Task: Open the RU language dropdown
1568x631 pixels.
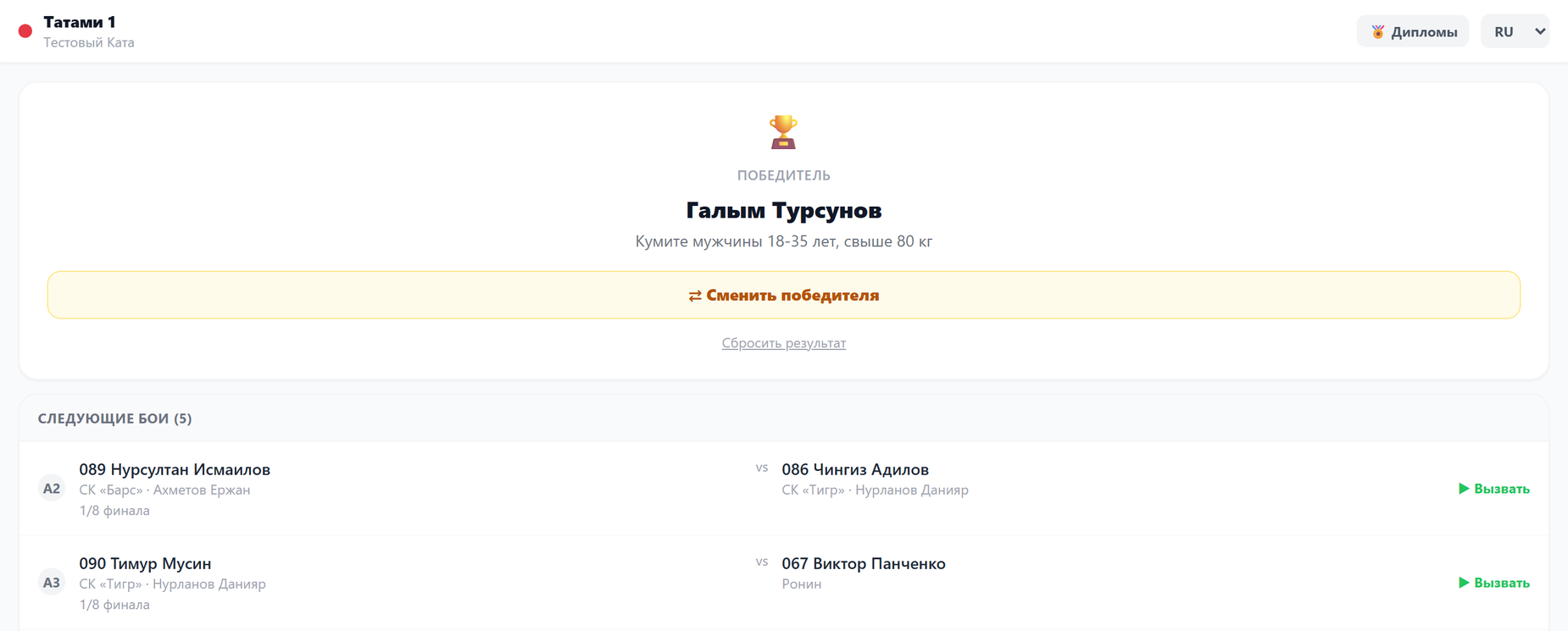Action: [1515, 31]
